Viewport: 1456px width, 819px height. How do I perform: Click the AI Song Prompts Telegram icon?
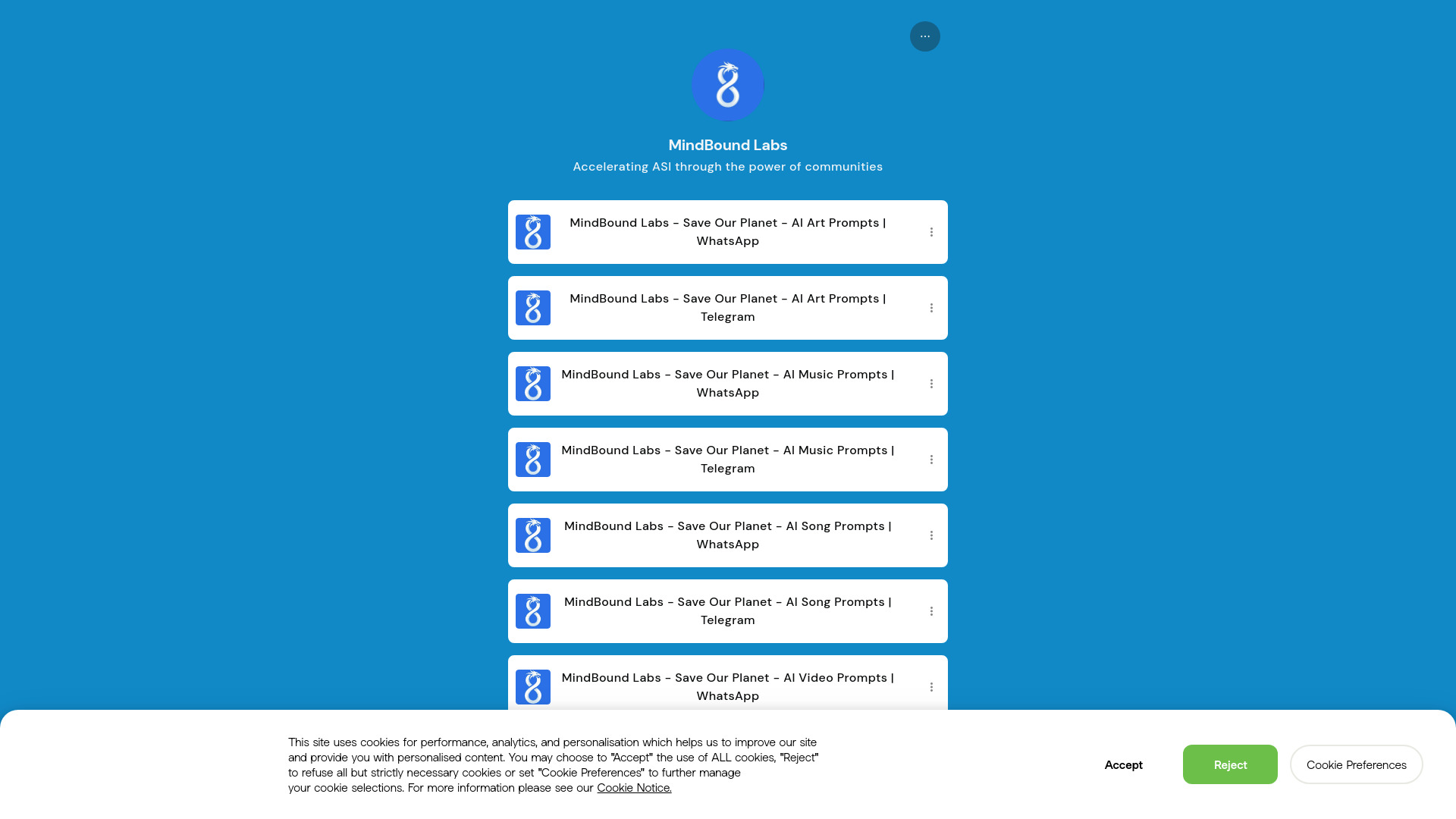point(533,611)
